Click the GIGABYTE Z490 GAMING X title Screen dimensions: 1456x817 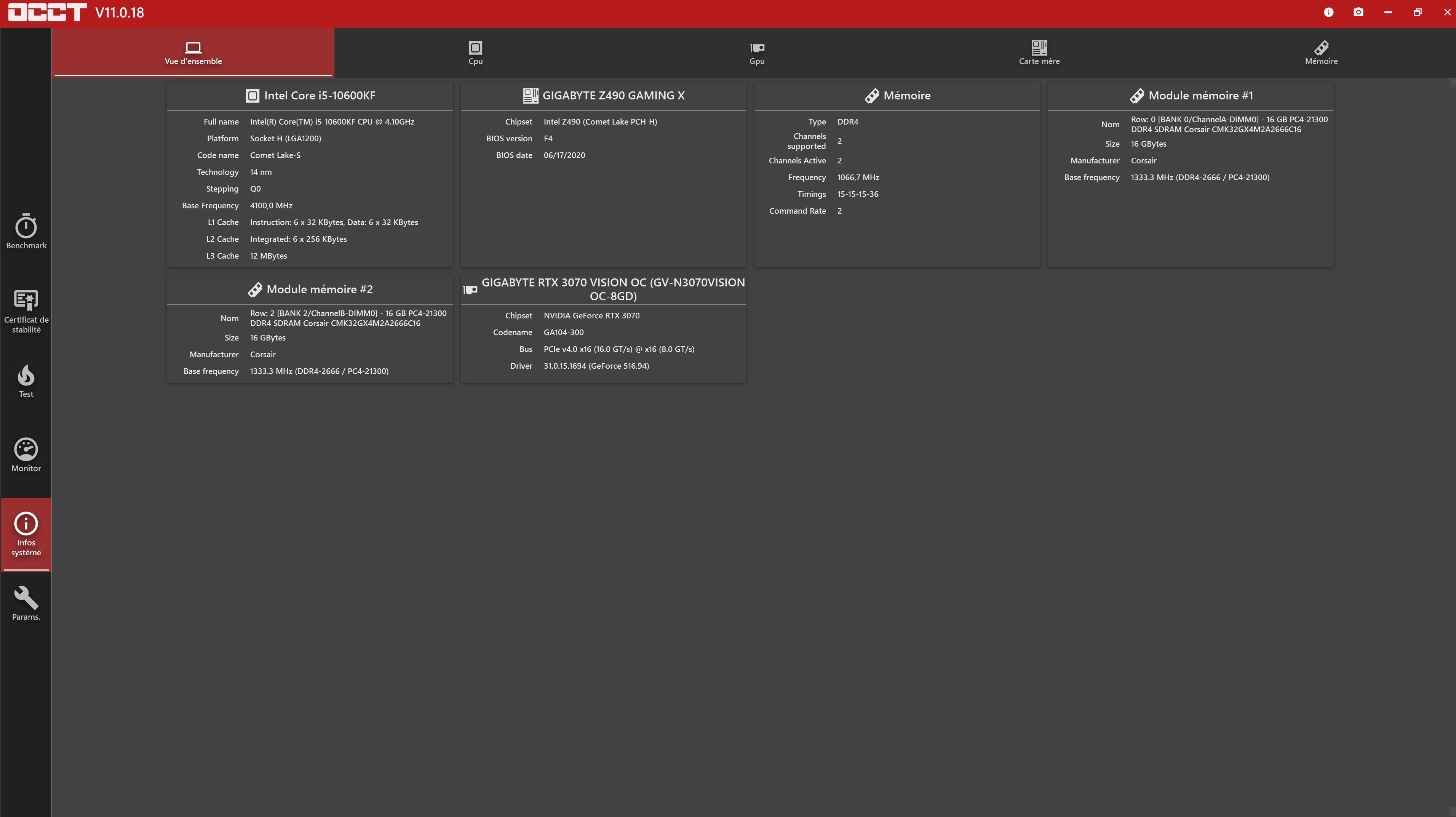coord(613,96)
